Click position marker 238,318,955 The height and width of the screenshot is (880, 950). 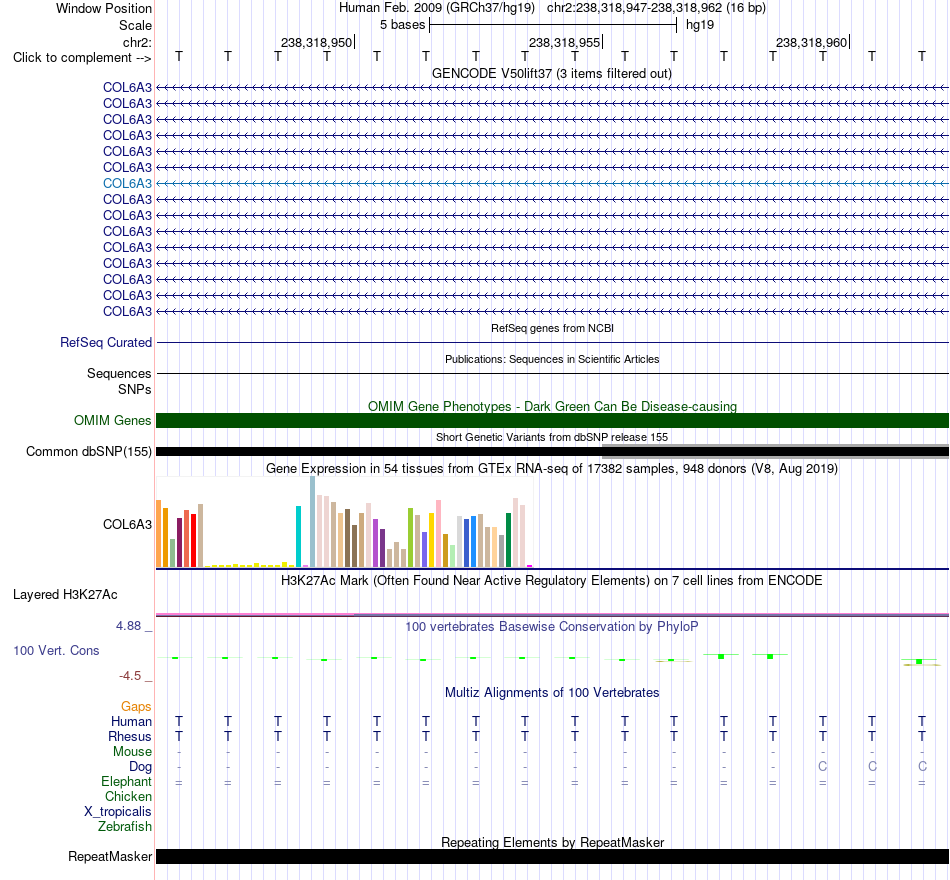click(x=565, y=42)
